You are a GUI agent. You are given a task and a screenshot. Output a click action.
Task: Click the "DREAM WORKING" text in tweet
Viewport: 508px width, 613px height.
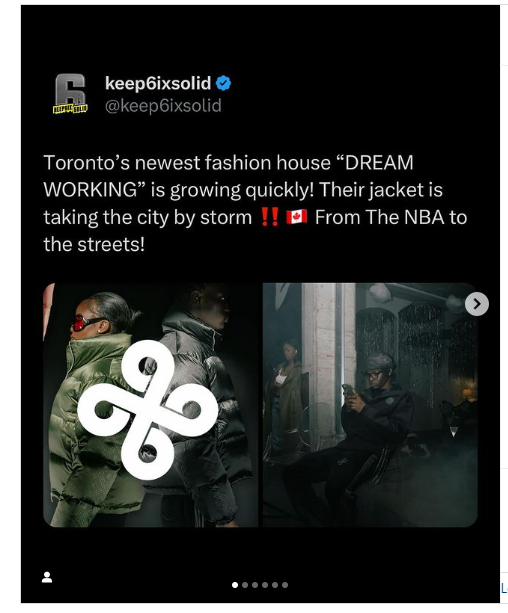(228, 176)
